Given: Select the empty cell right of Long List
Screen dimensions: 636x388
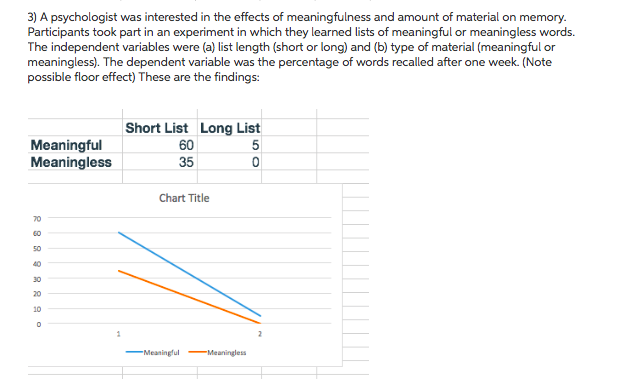Looking at the screenshot, I should click(x=289, y=127).
